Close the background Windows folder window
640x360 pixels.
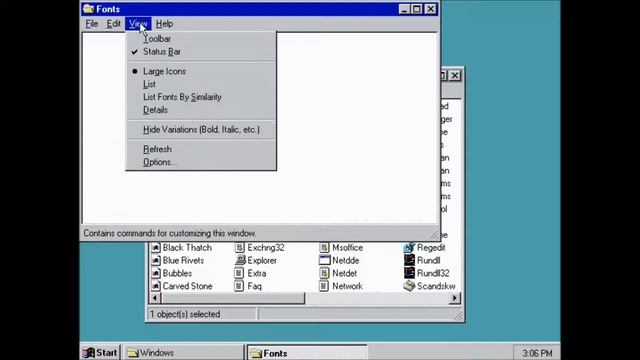(x=455, y=76)
